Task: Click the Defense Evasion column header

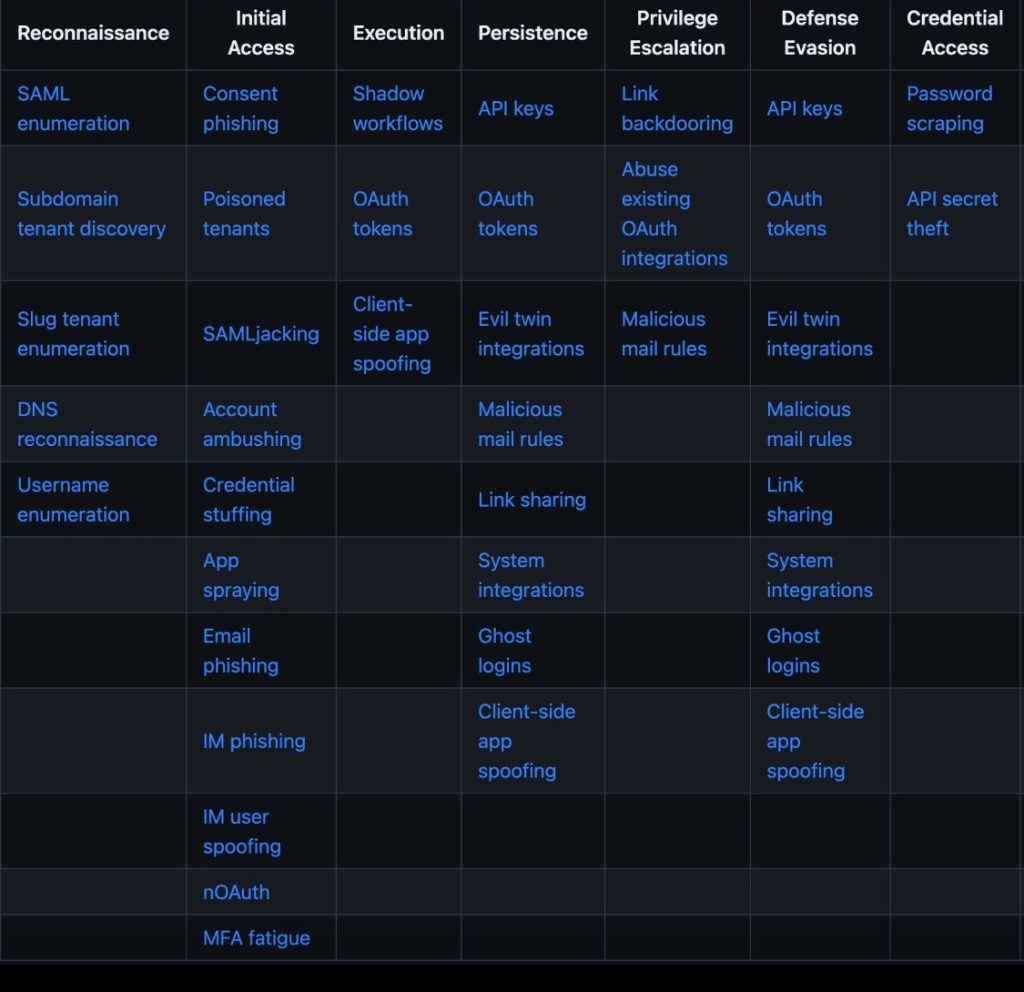Action: coord(820,33)
